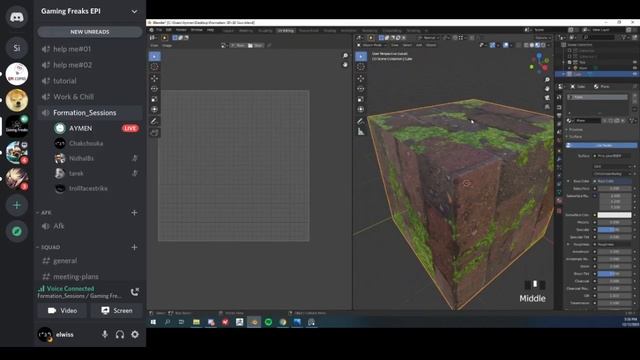Select the 3D viewport Measure tool
The image size is (640, 360).
point(361,132)
